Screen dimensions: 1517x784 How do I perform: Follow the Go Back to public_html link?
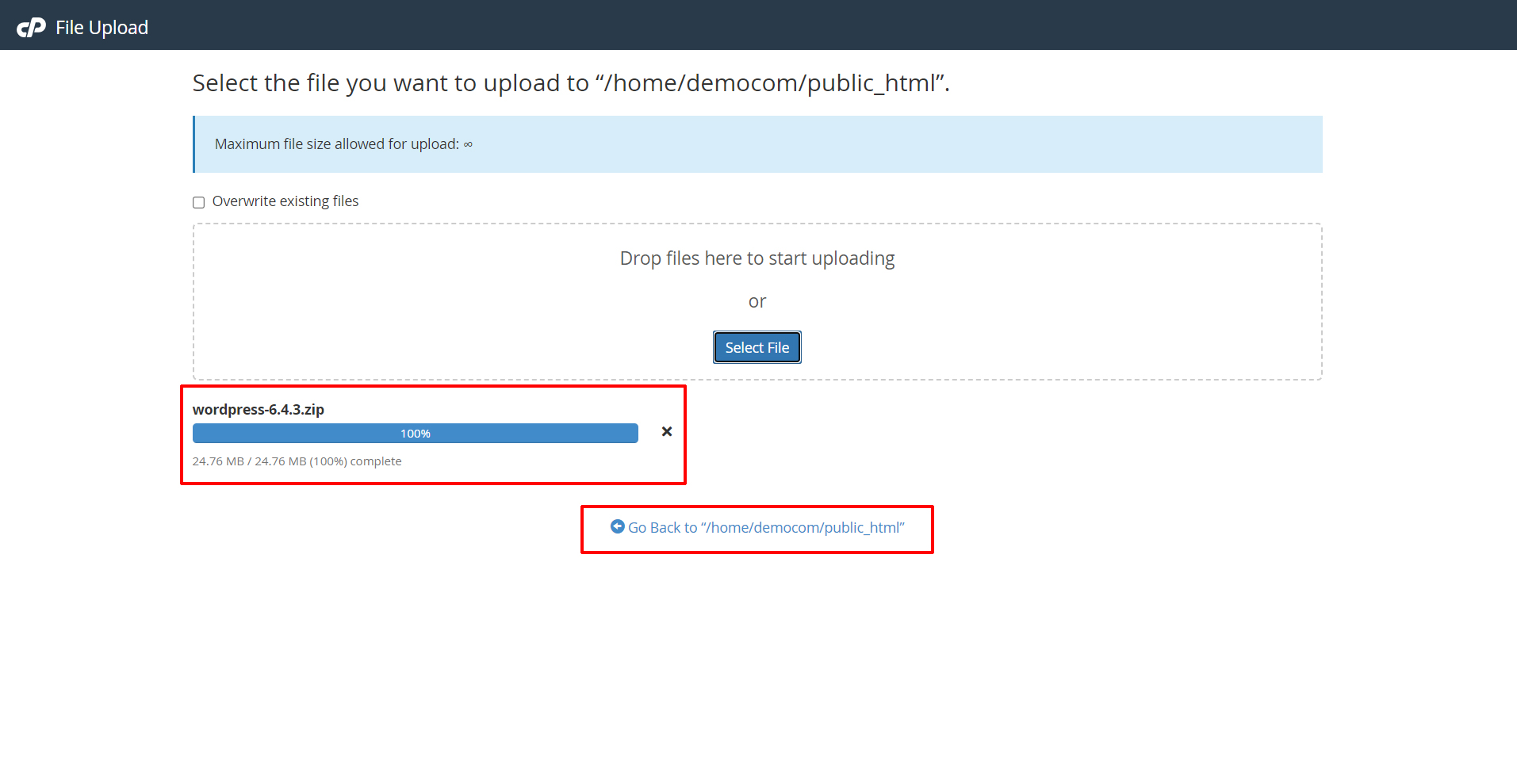coord(765,528)
